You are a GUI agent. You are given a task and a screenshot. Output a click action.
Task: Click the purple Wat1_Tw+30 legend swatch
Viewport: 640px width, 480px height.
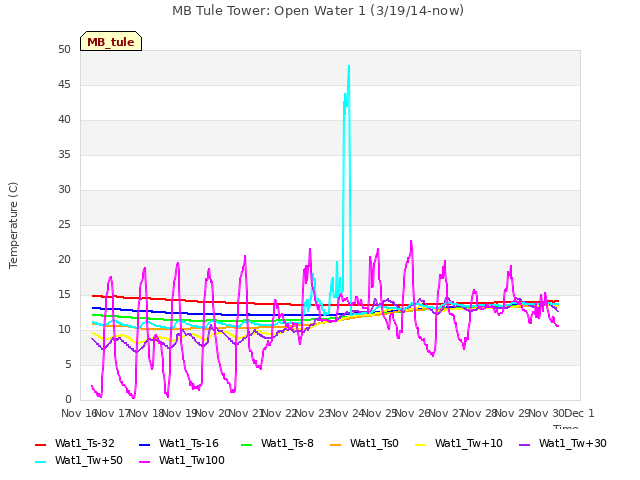click(x=524, y=444)
